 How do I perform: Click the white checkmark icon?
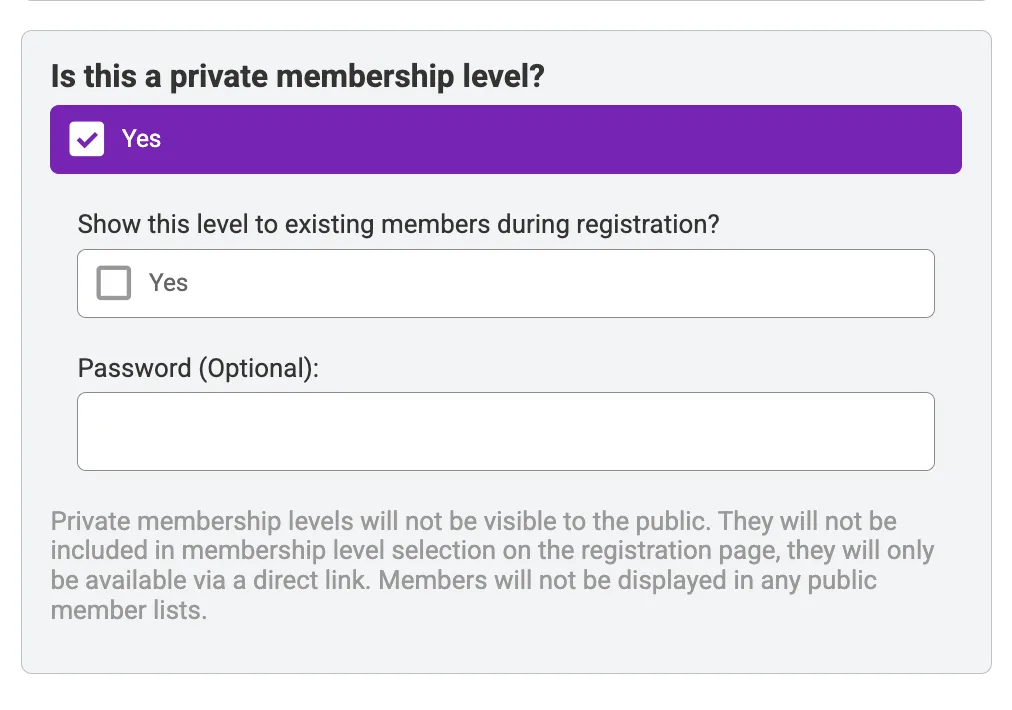(x=87, y=139)
